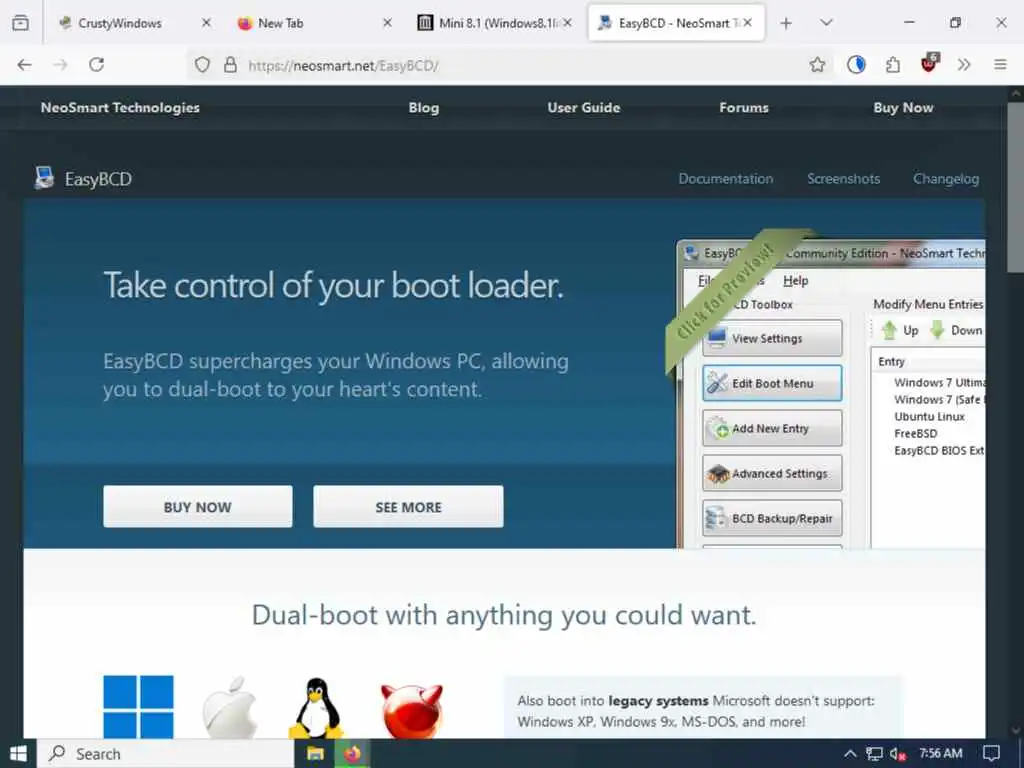Open the Changelog link

[x=946, y=178]
